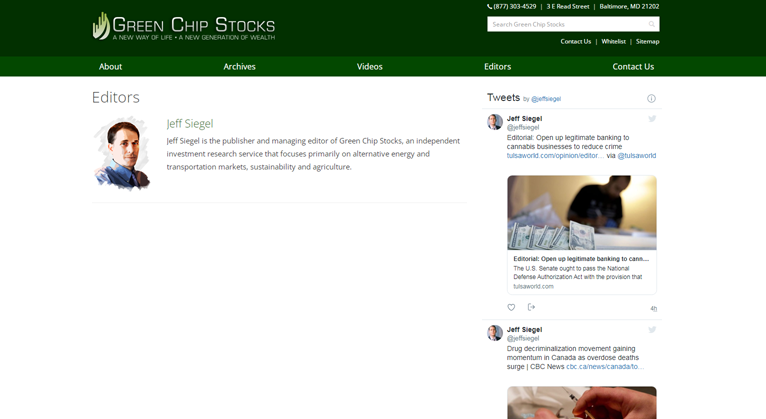Click the Tweets heading text
This screenshot has width=766, height=419.
point(504,97)
